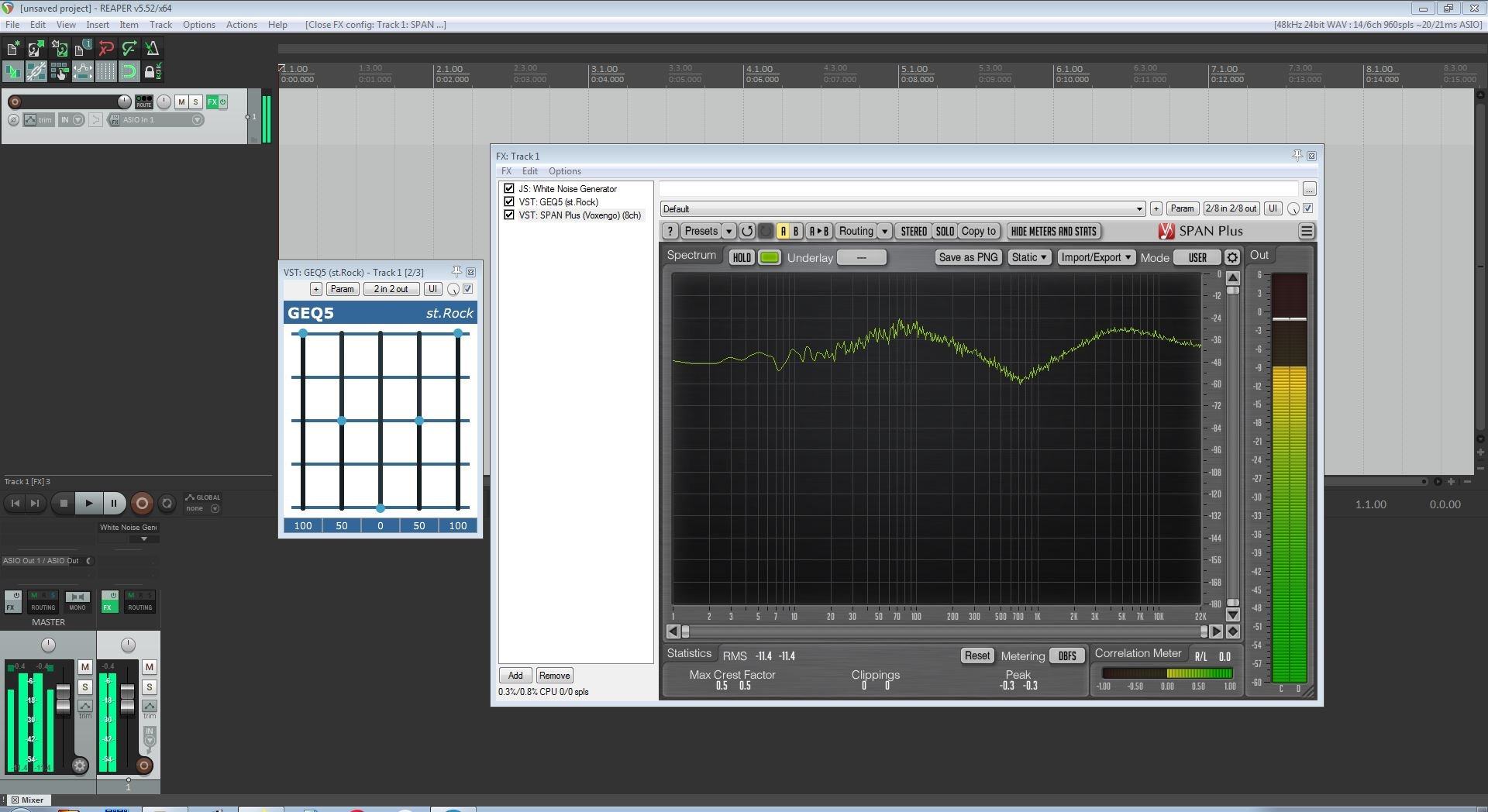Open SPAN Plus hamburger menu icon
Image resolution: width=1488 pixels, height=812 pixels.
(x=1306, y=231)
